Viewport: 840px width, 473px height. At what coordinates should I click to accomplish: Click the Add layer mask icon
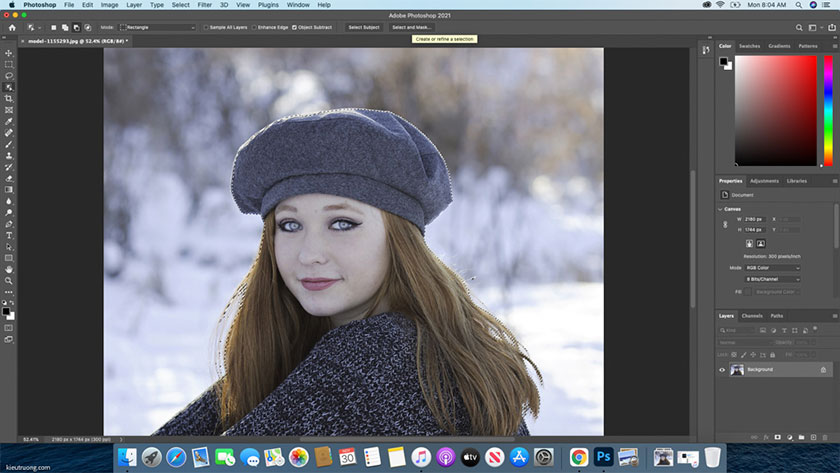[777, 437]
